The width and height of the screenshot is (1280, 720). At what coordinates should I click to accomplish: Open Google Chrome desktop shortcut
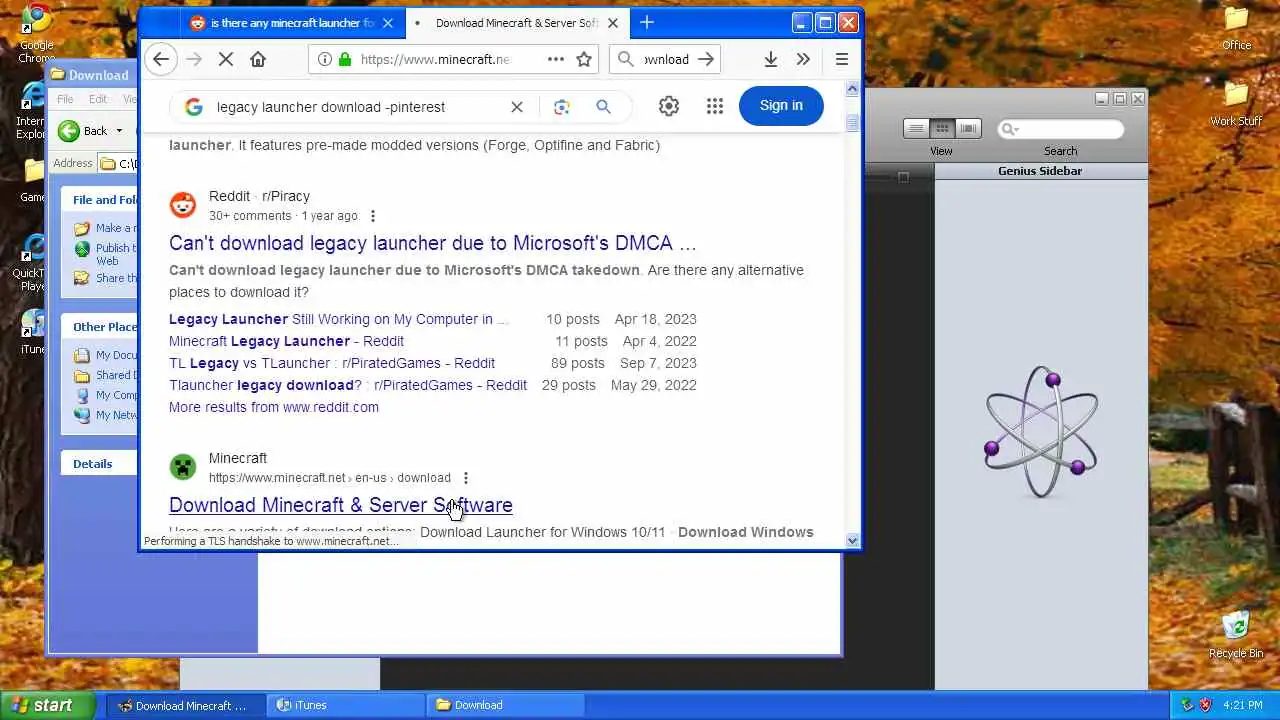37,32
